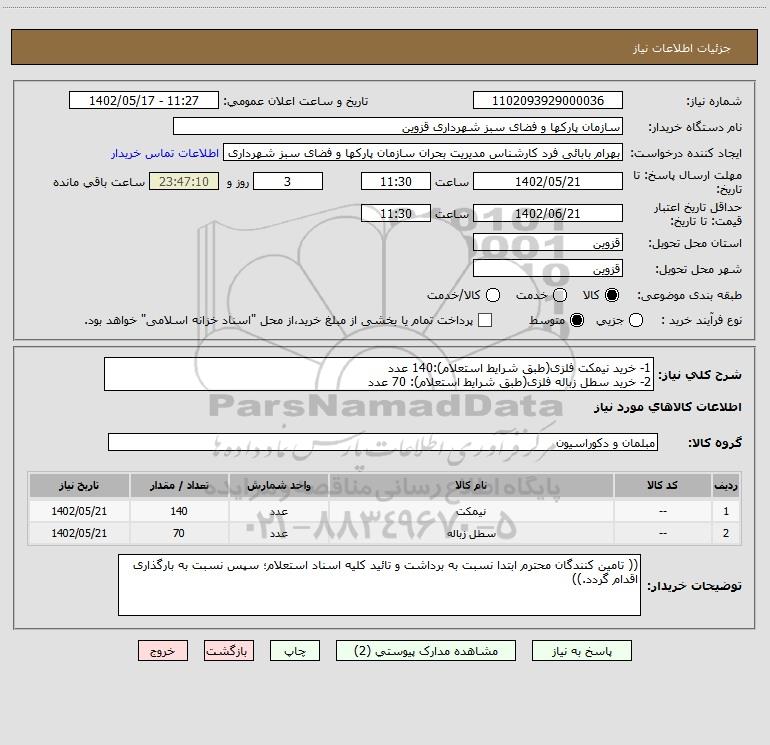The height and width of the screenshot is (745, 770).
Task: Click the row number 2 cell
Action: pyautogui.click(x=726, y=533)
